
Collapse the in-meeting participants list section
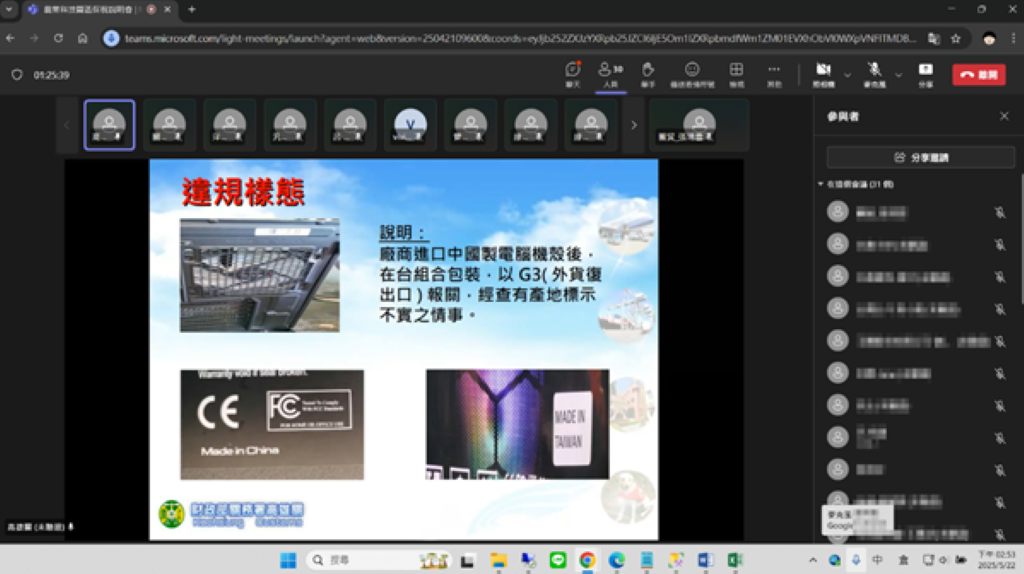(x=821, y=185)
